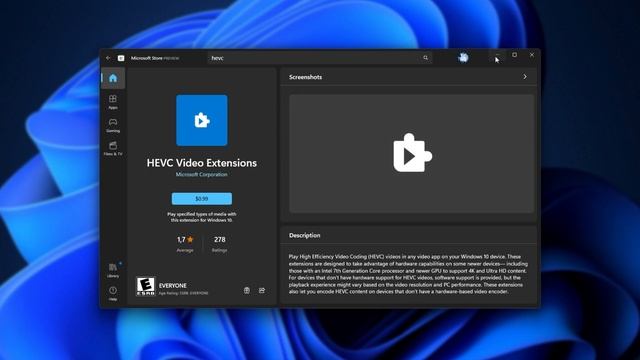Click the Screenshots section header

[305, 77]
